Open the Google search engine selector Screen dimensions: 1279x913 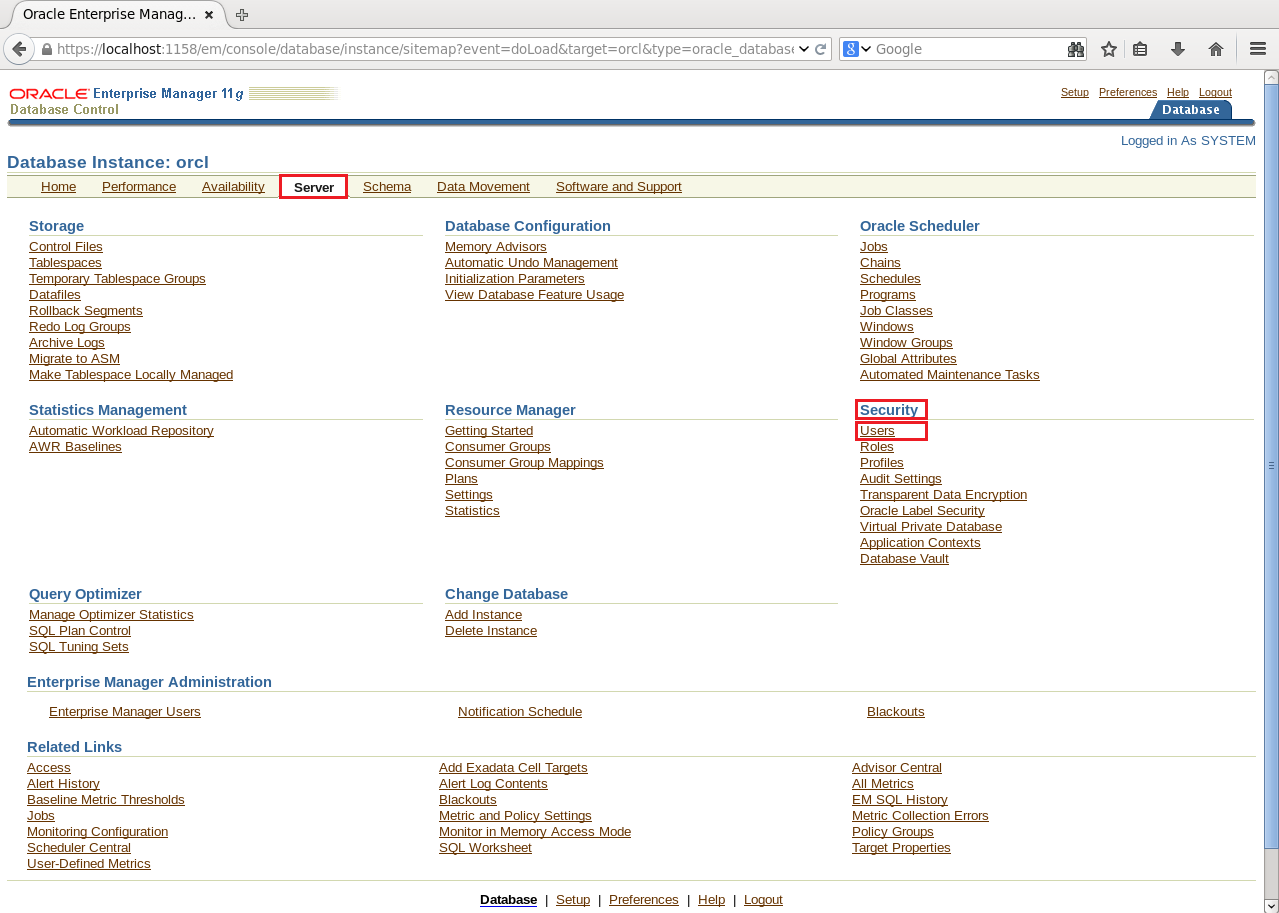857,49
